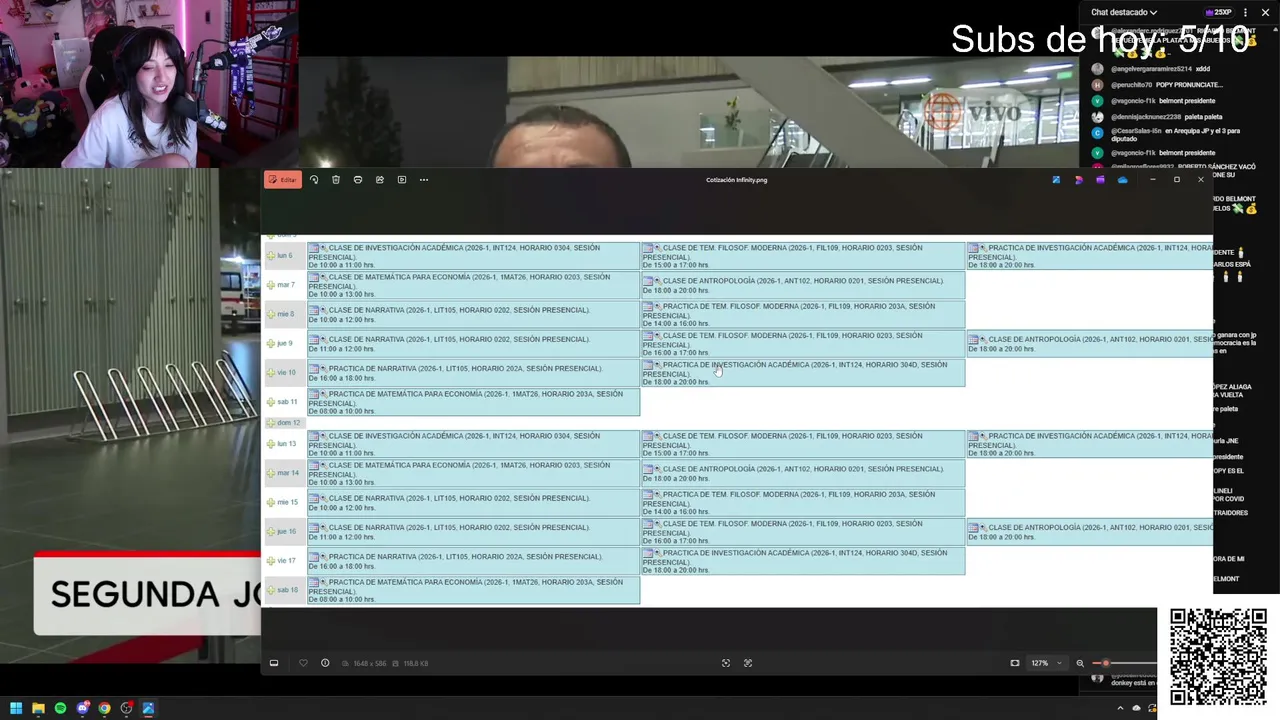Select Practica de Investigación Académica 304D in vie 10 row

tap(803, 372)
